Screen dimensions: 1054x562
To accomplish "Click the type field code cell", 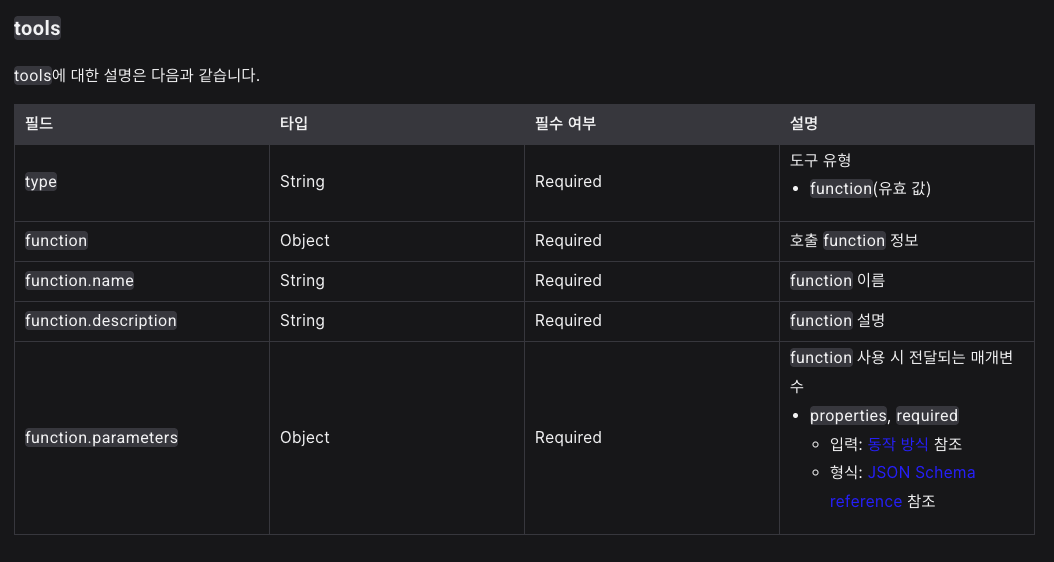I will pyautogui.click(x=41, y=182).
